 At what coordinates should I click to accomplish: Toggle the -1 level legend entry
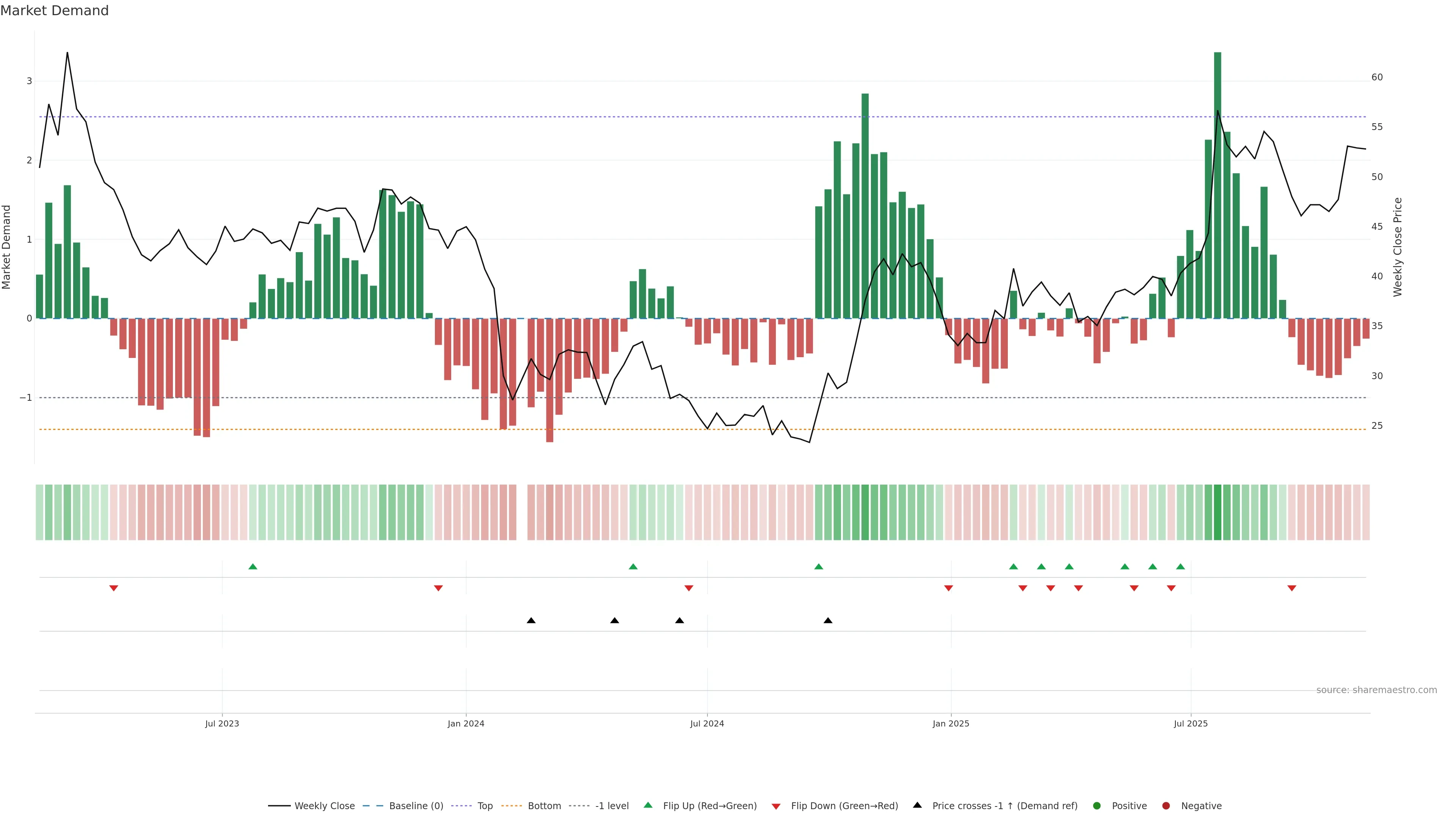612,805
